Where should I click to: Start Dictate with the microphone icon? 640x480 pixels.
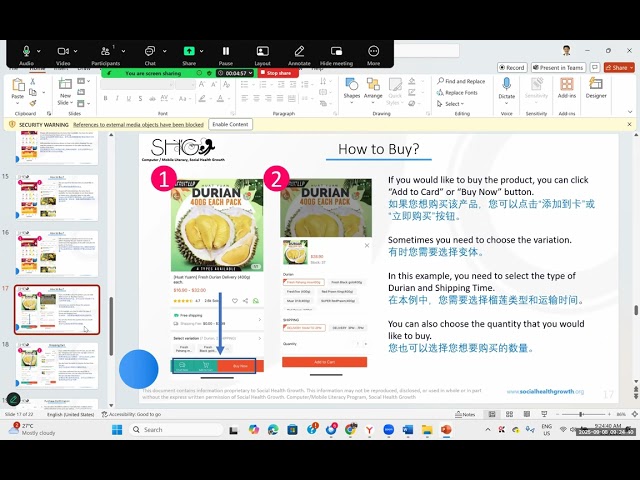click(507, 89)
